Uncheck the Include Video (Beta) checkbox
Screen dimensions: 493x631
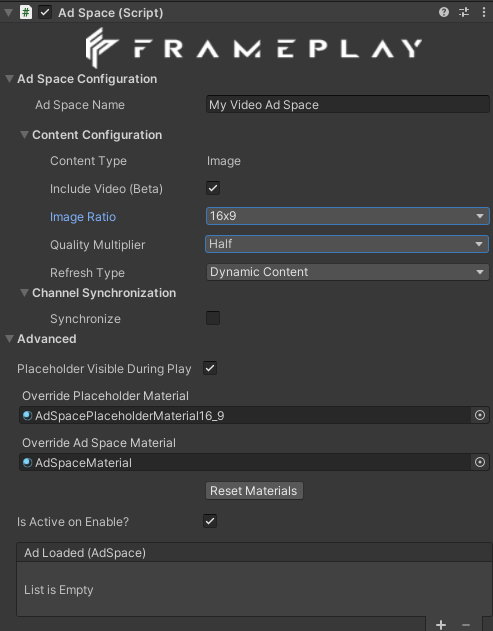[x=213, y=188]
